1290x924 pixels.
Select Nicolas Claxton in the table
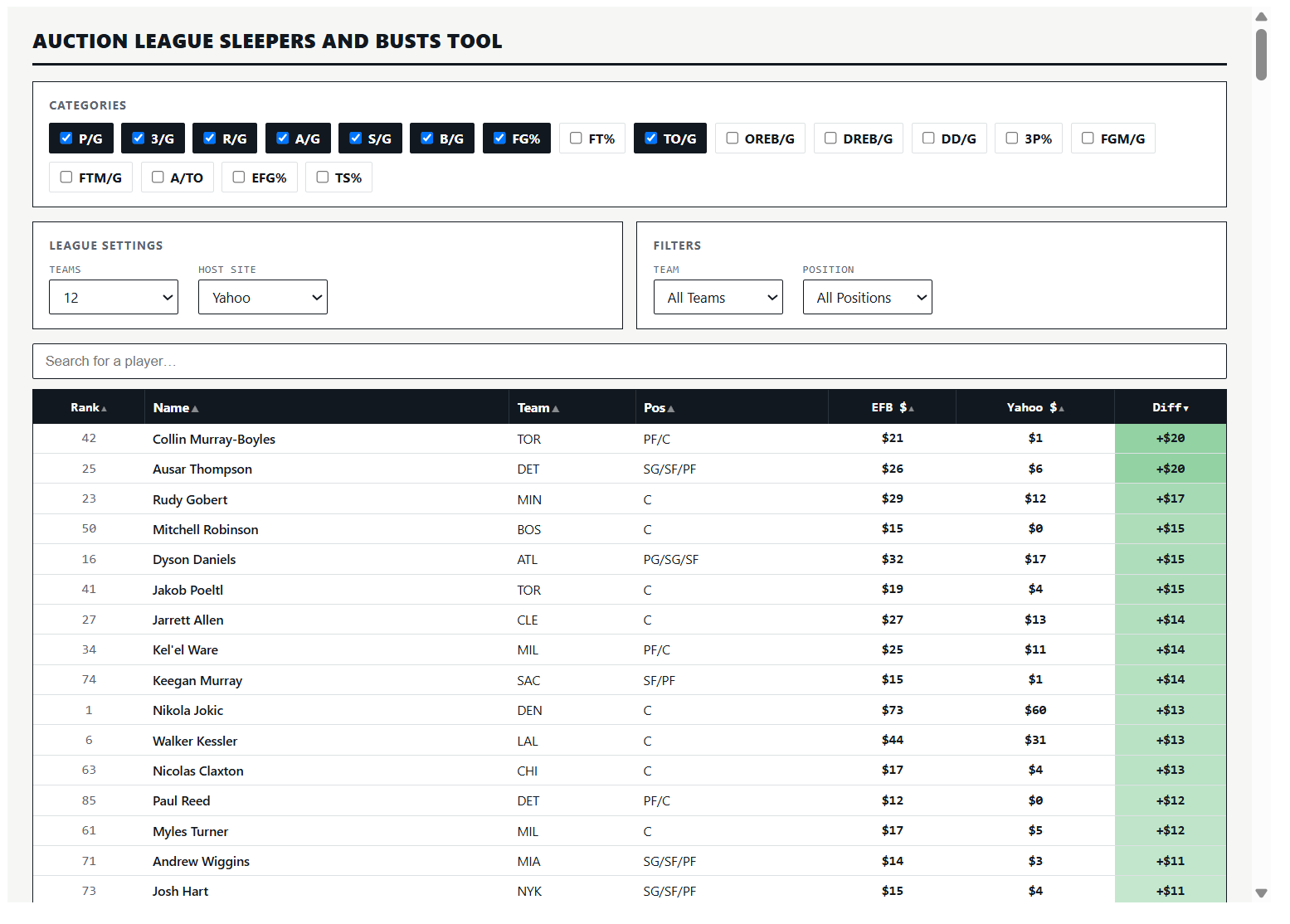tap(198, 771)
